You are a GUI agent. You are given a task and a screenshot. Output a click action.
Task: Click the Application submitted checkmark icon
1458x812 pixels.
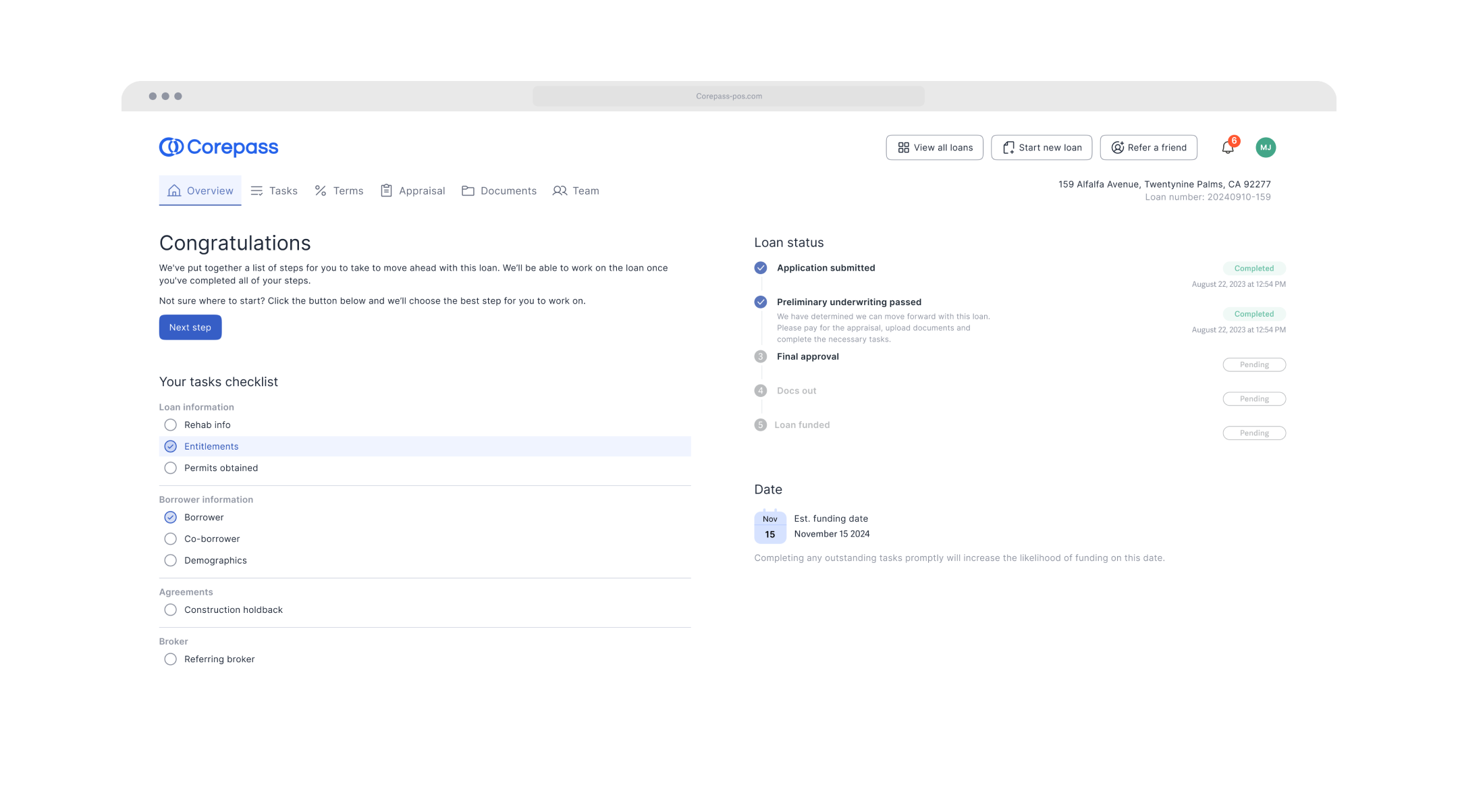761,268
